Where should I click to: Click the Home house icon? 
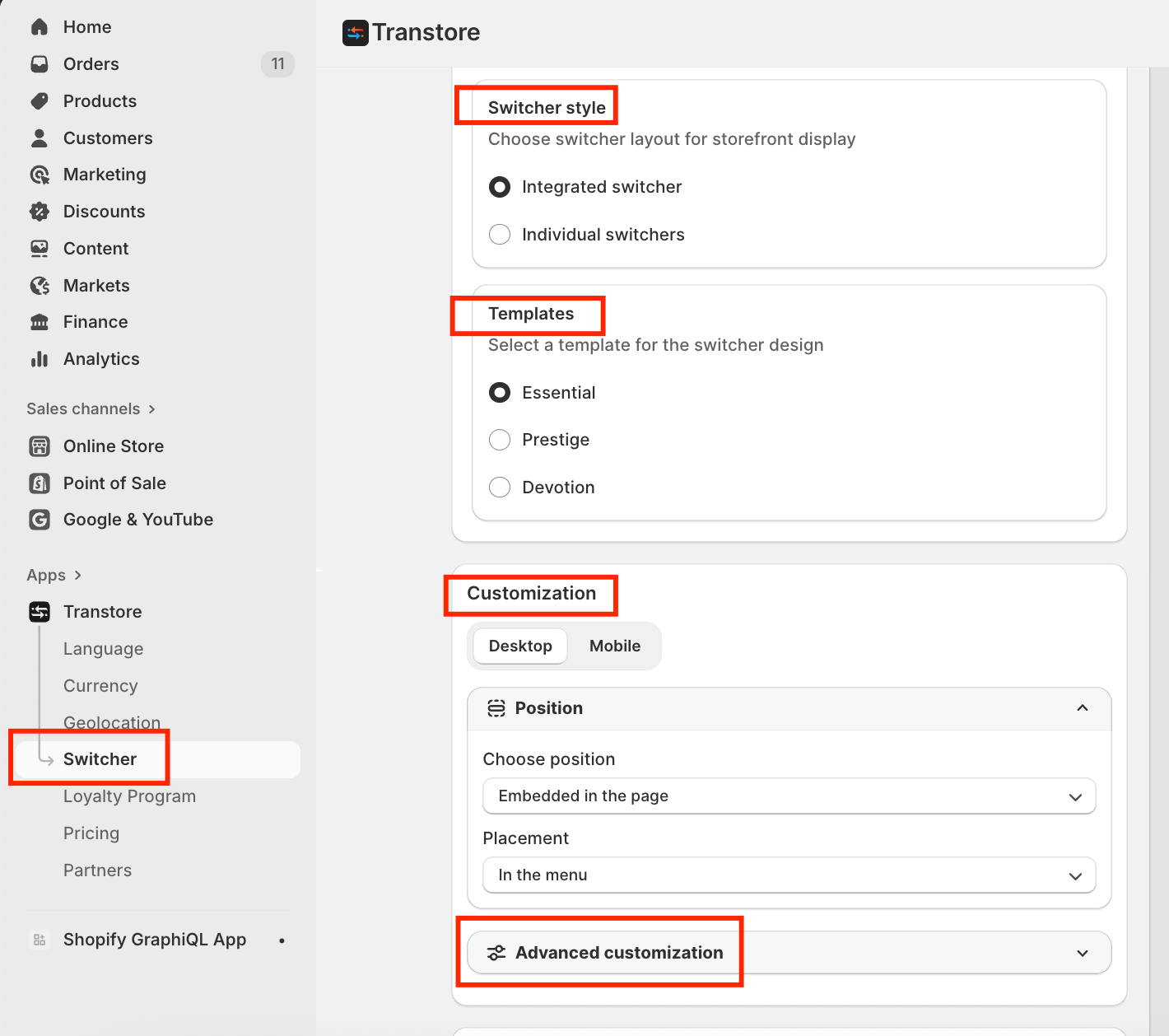coord(40,27)
